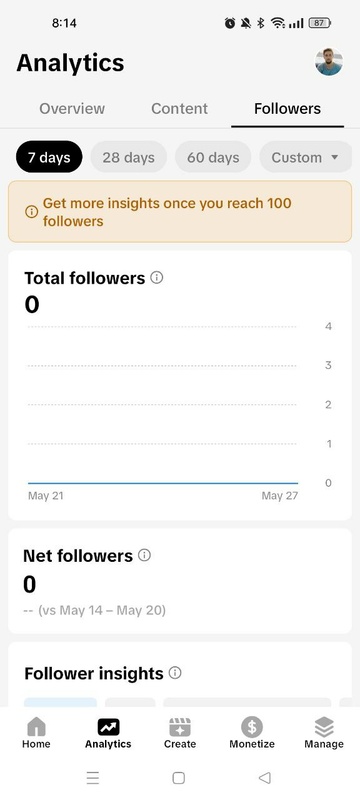This screenshot has width=360, height=800.
Task: Tap info icon beside Net followers
Action: coord(145,555)
